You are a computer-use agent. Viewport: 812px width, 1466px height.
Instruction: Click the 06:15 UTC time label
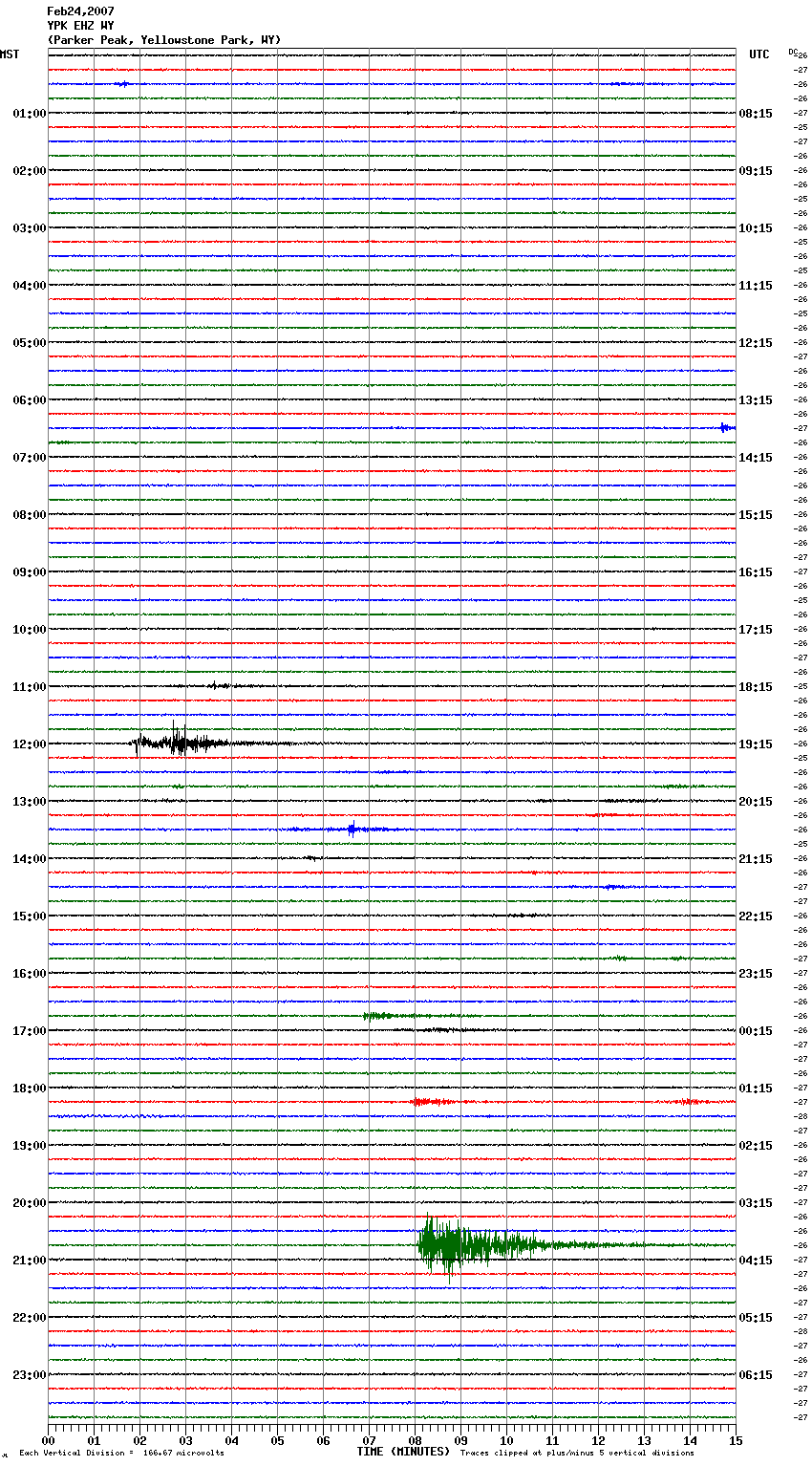[x=756, y=1375]
